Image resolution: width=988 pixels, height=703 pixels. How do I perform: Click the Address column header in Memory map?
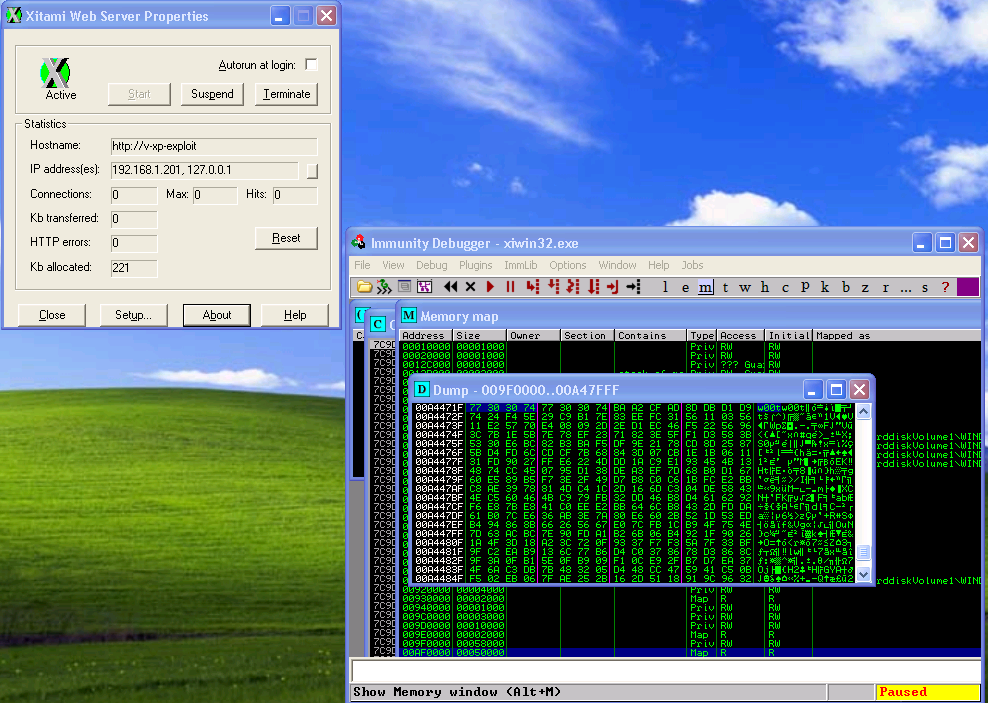click(427, 336)
